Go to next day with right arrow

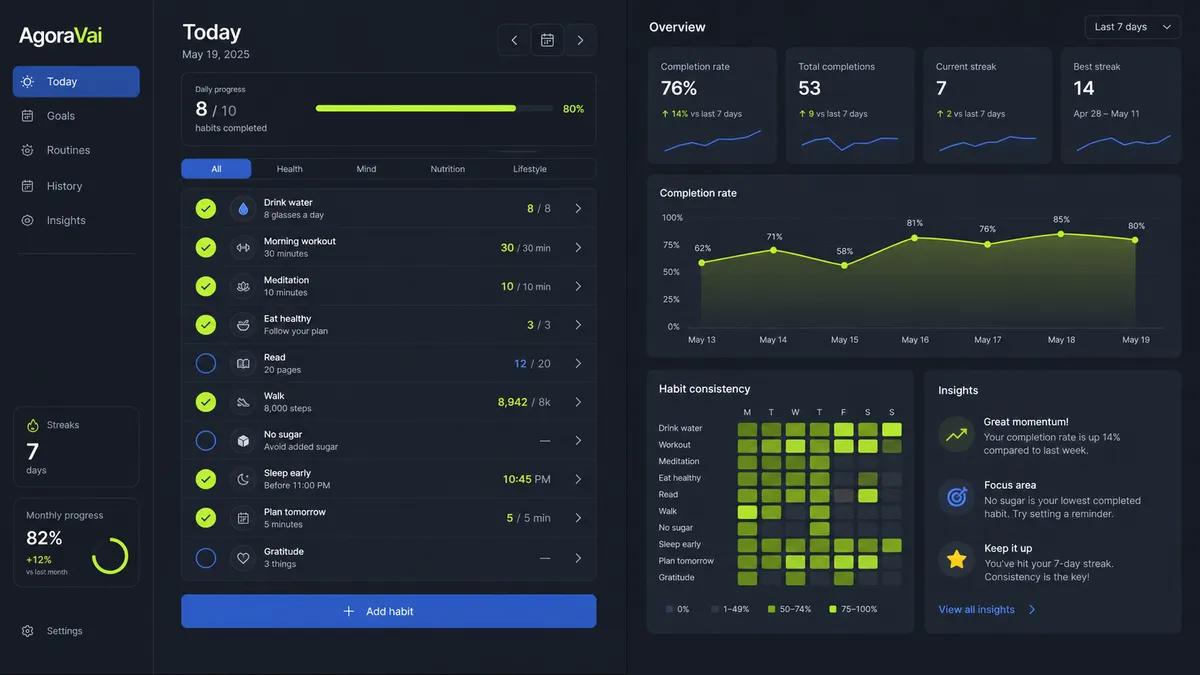click(x=580, y=40)
